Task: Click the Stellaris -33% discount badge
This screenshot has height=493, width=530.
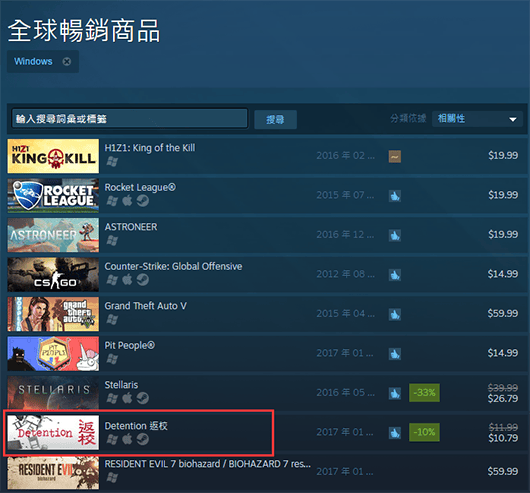Action: point(424,393)
